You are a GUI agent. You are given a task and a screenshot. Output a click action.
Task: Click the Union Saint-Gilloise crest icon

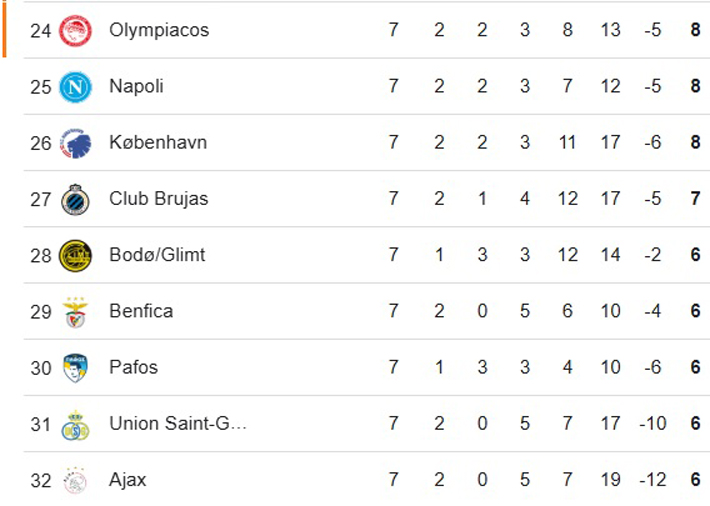(75, 424)
